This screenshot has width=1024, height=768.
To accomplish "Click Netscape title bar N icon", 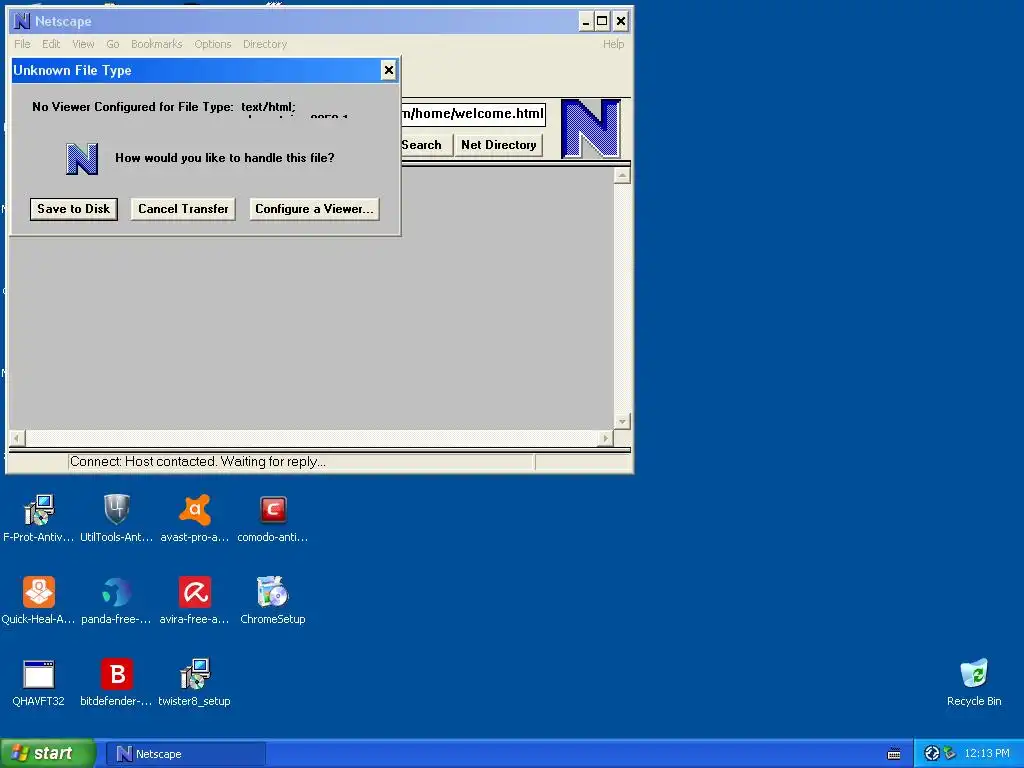I will tap(22, 21).
